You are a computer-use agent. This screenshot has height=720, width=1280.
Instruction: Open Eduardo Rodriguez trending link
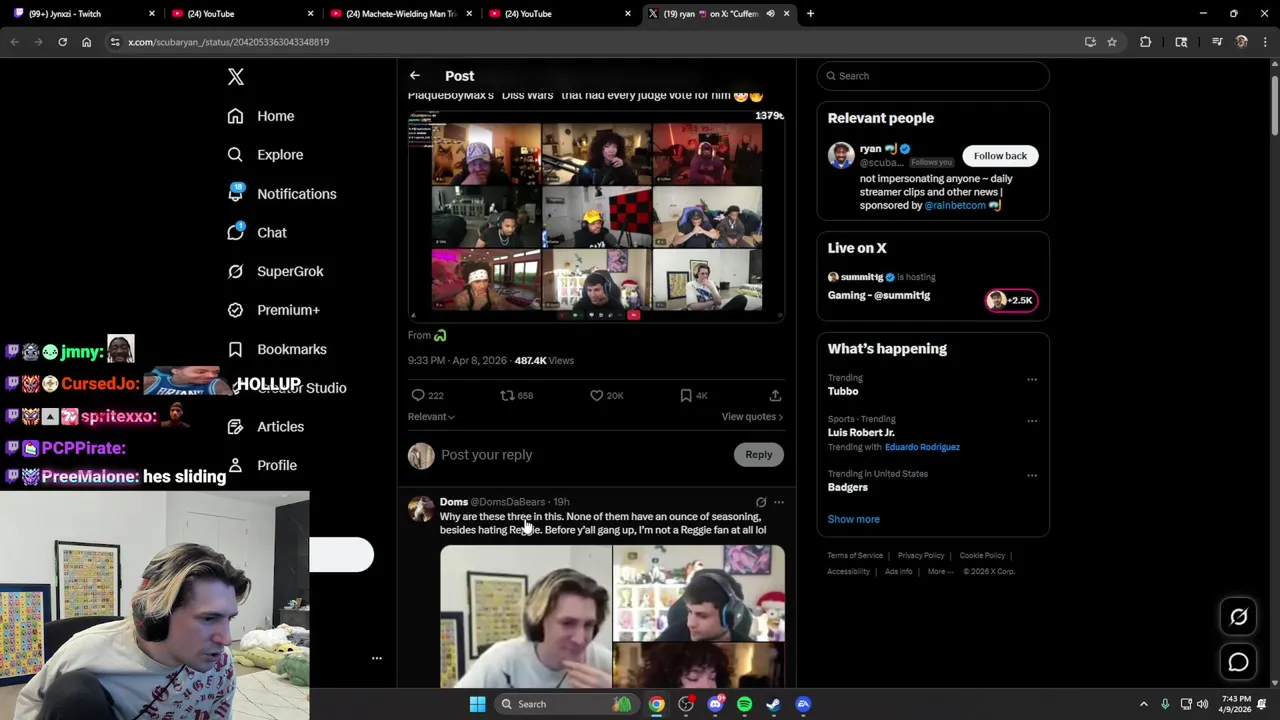click(x=922, y=447)
